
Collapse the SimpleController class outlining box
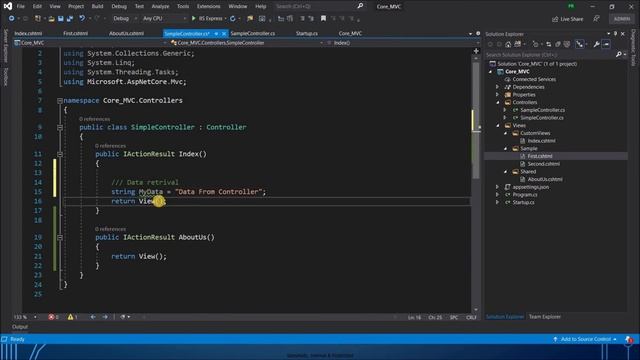coord(60,127)
